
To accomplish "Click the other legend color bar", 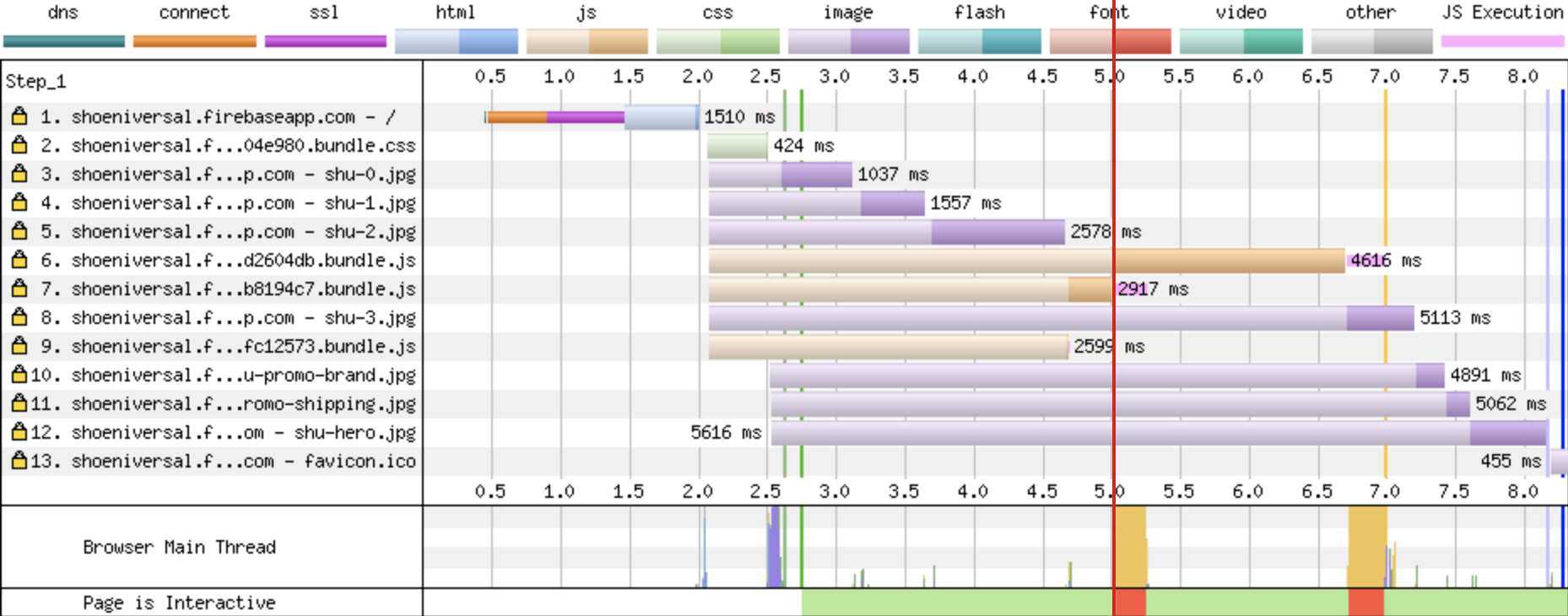I will click(1372, 41).
